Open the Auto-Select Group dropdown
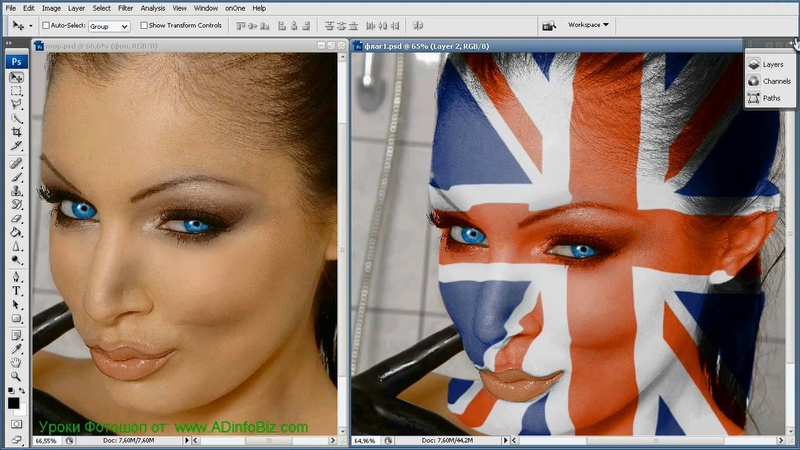800x450 pixels. 109,26
